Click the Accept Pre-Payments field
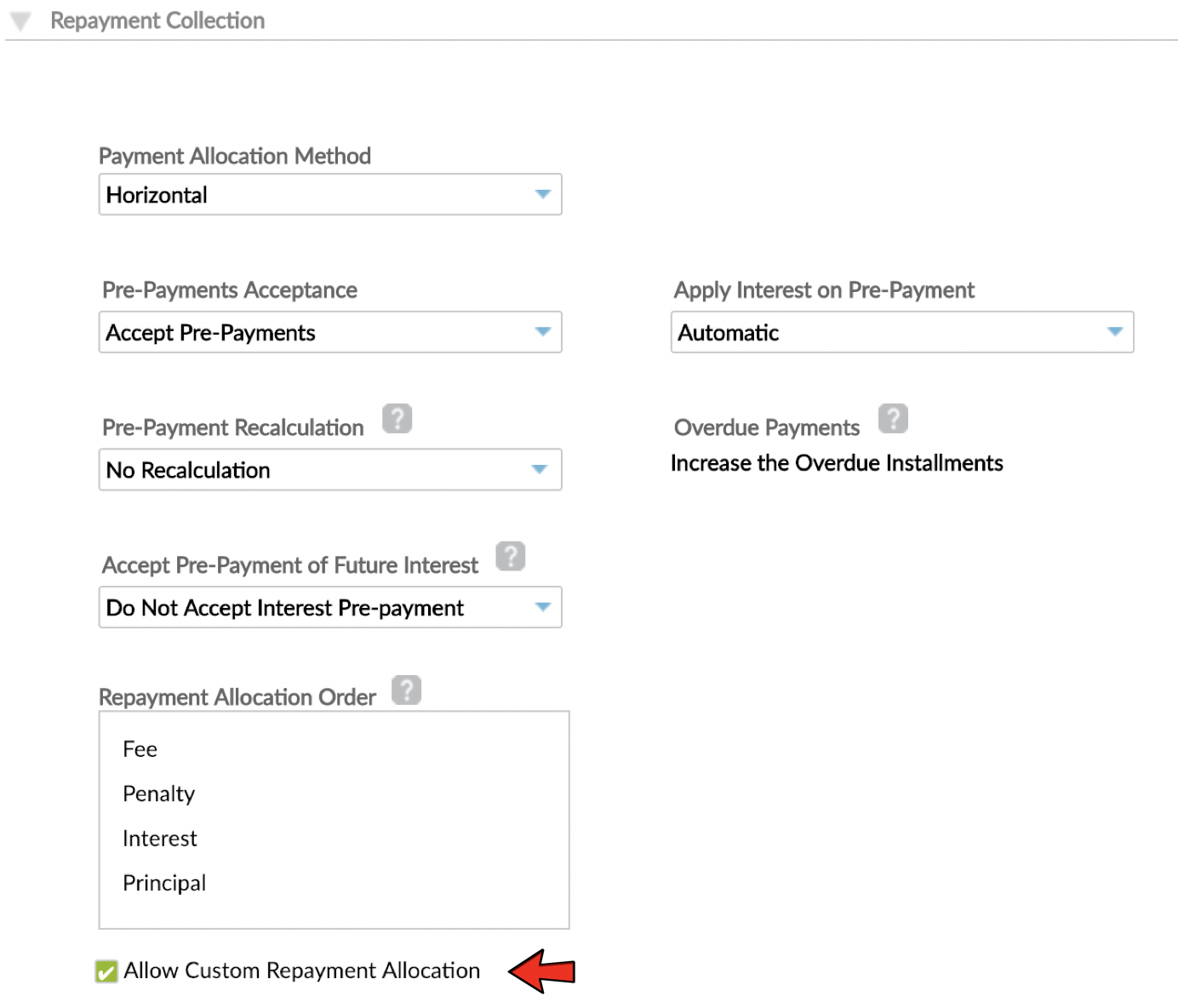 pos(330,332)
